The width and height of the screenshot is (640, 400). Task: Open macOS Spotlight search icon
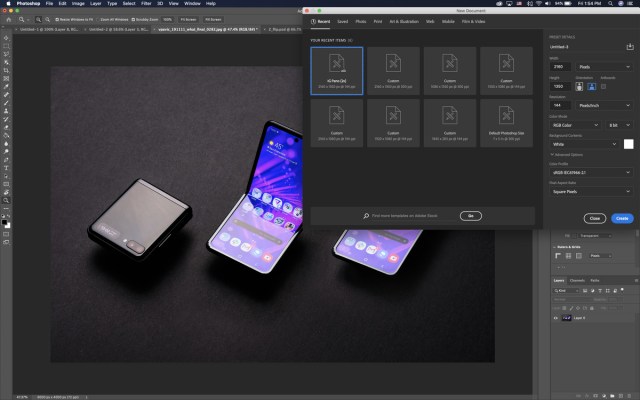tap(610, 3)
